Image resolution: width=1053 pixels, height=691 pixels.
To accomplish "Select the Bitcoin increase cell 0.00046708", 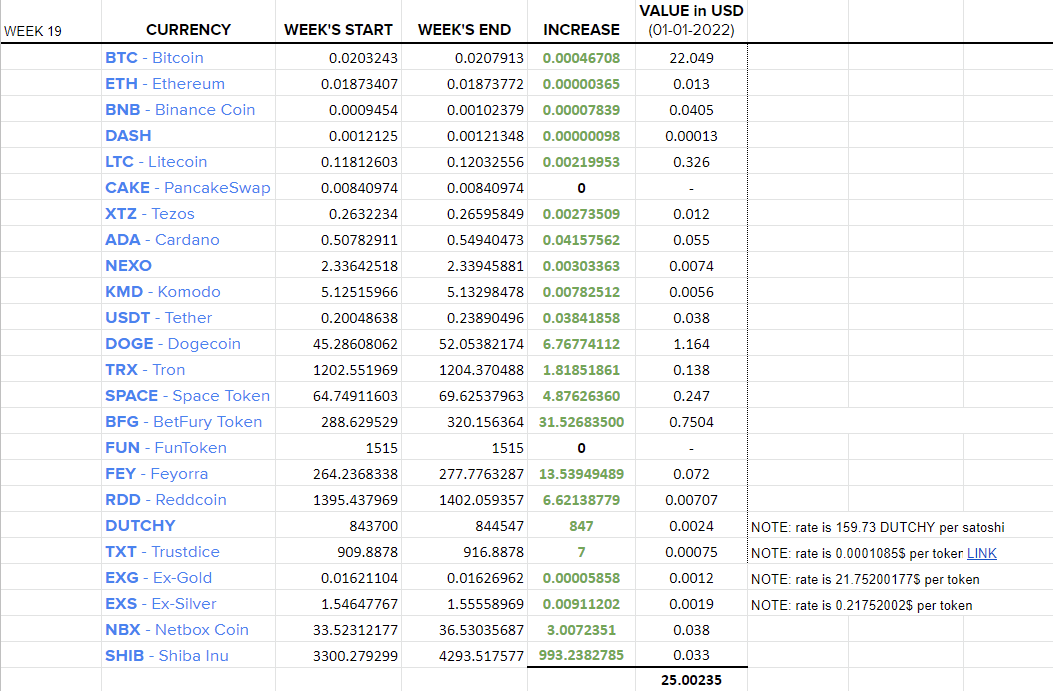I will [x=582, y=58].
